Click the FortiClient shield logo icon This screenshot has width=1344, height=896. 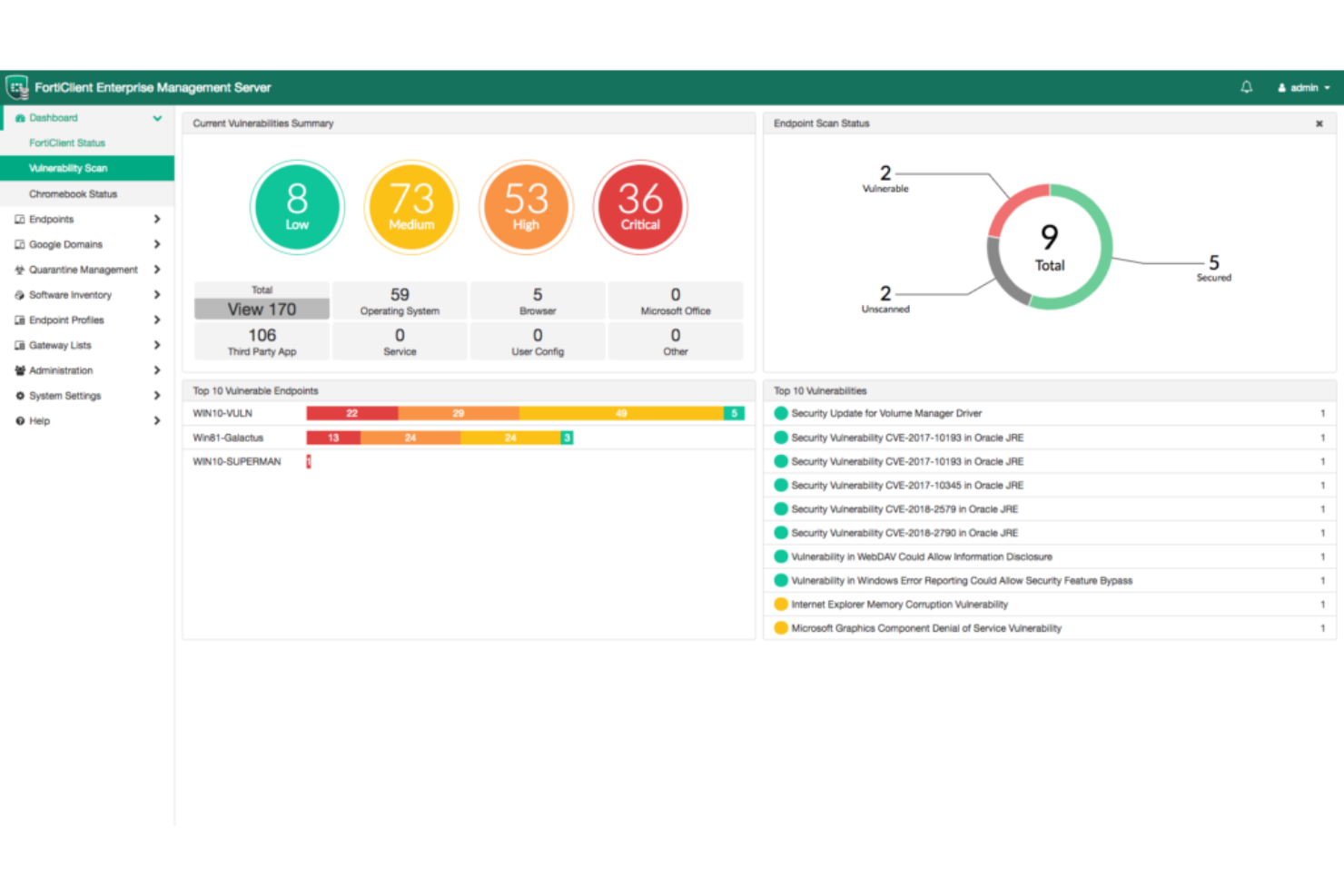tap(17, 87)
